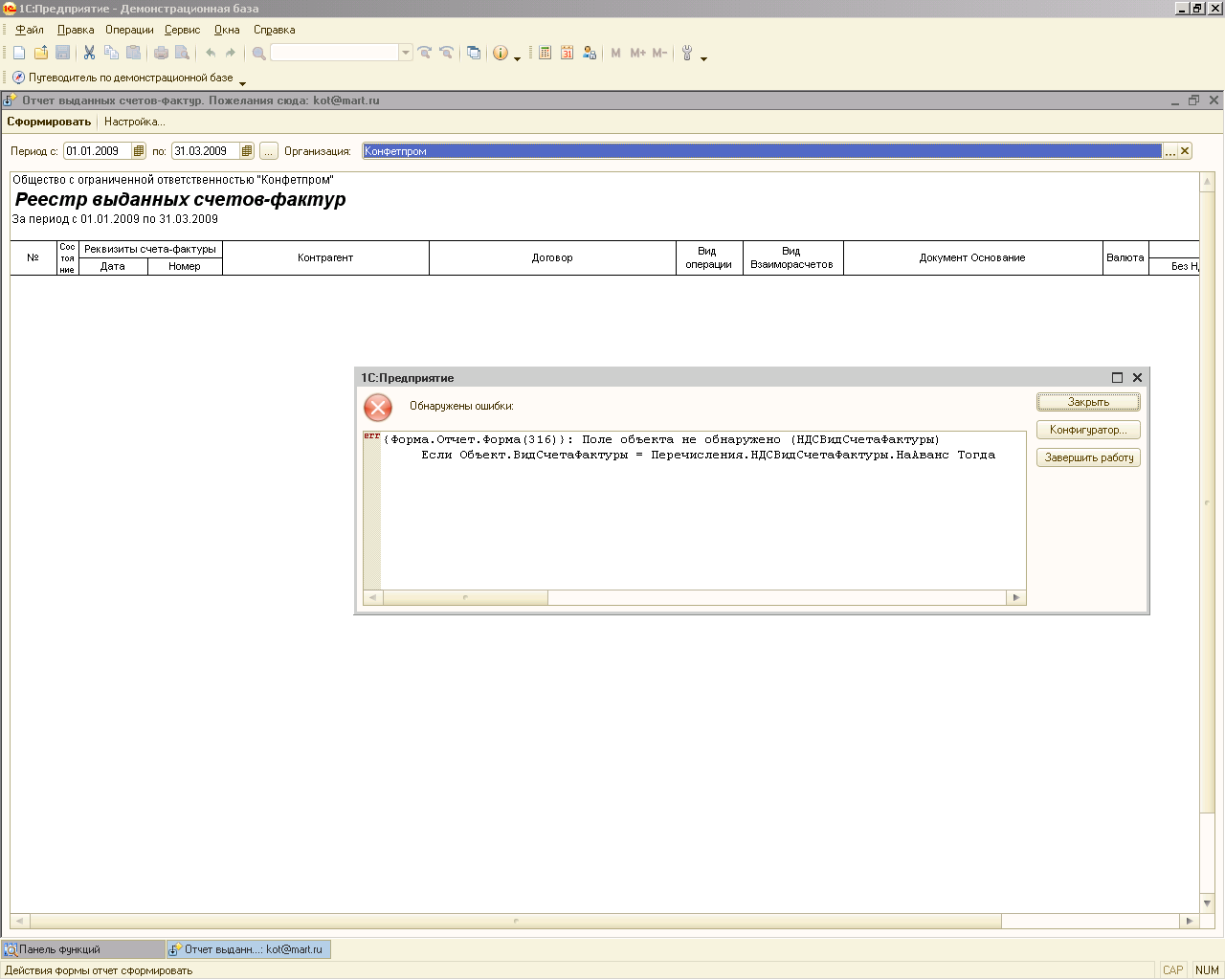Click the Copy icon in toolbar

111,53
